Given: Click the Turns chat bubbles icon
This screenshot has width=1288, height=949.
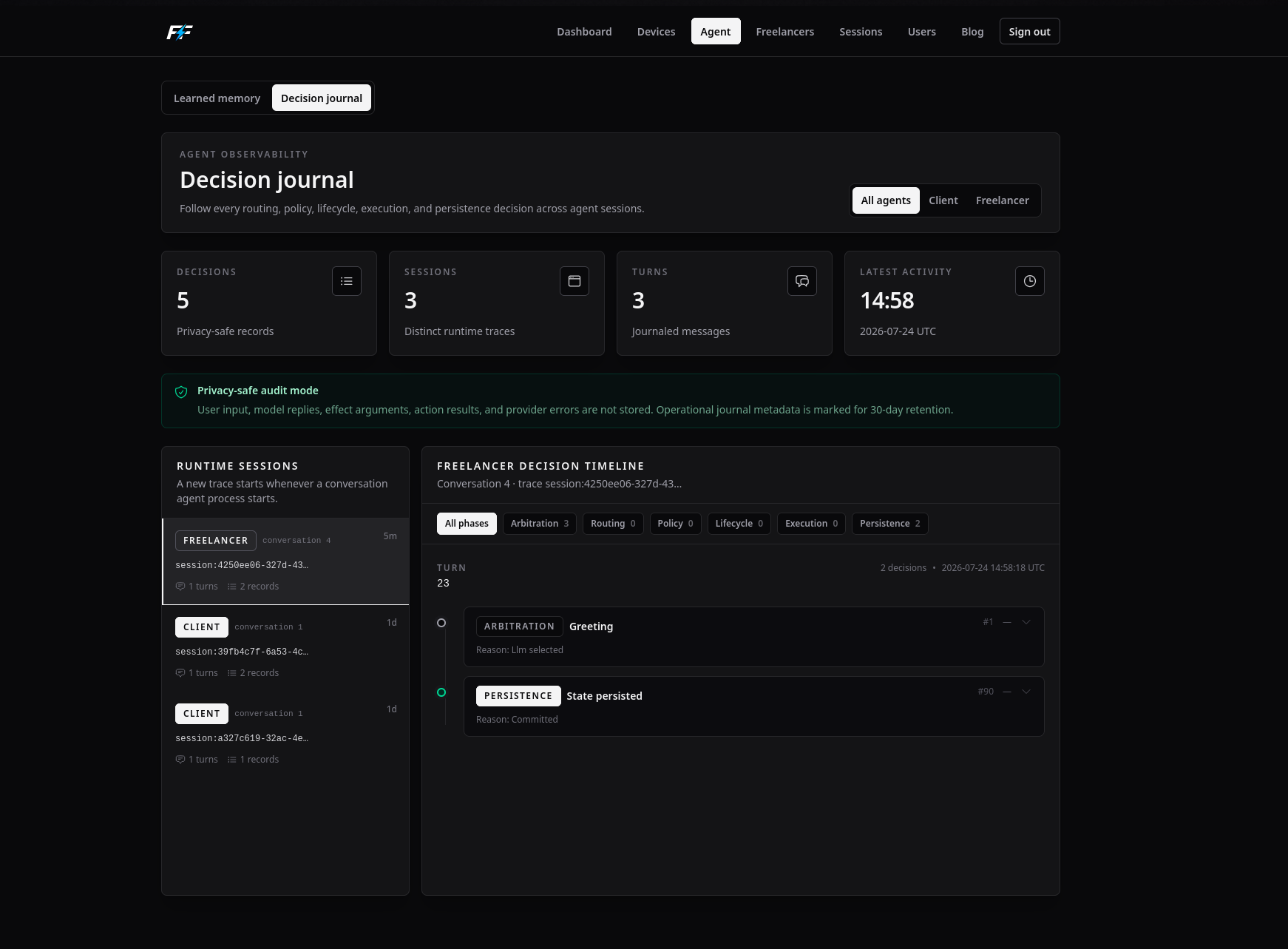Looking at the screenshot, I should point(802,281).
